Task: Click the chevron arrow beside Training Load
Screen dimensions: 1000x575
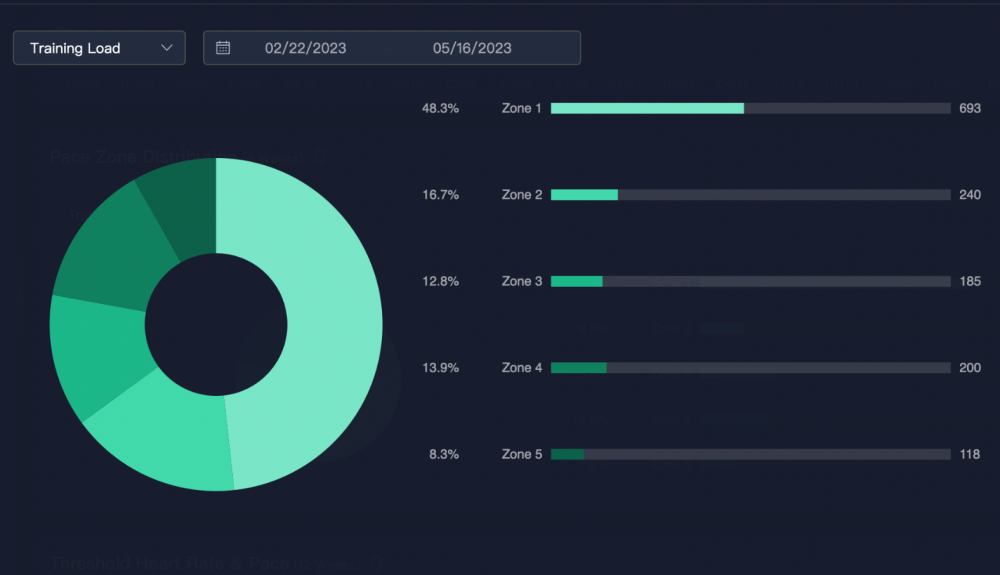Action: 167,48
